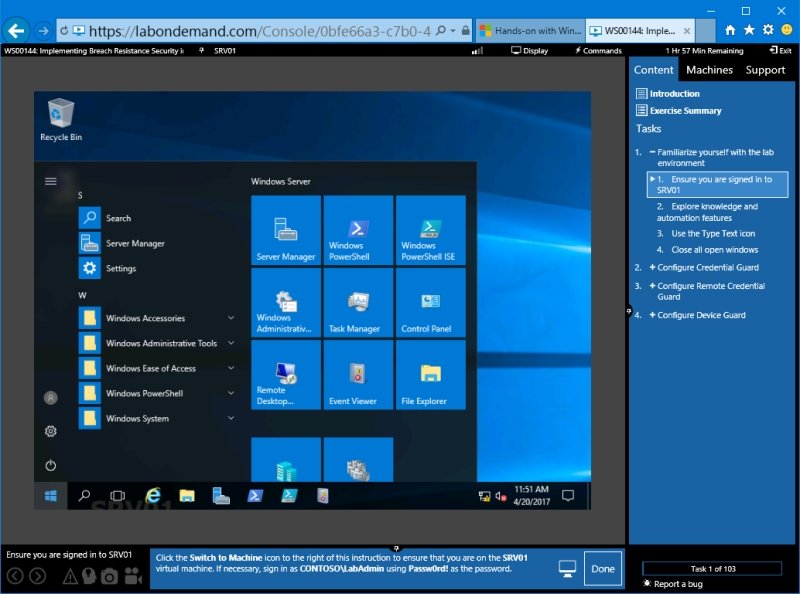Viewport: 800px width, 594px height.
Task: Open File Explorer from the VM taskbar
Action: pyautogui.click(x=187, y=496)
